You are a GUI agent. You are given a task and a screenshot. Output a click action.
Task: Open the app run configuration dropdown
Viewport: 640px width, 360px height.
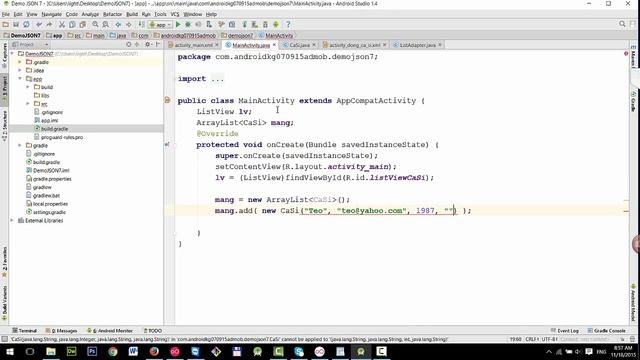click(160, 24)
